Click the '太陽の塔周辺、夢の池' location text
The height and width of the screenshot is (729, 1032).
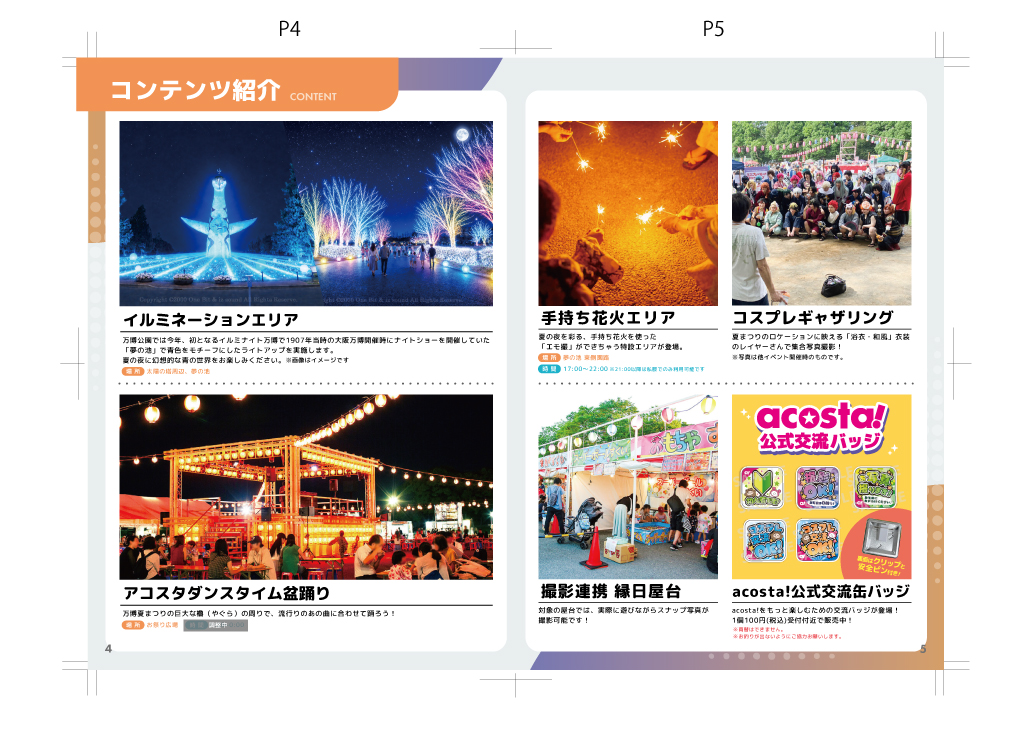click(x=178, y=372)
